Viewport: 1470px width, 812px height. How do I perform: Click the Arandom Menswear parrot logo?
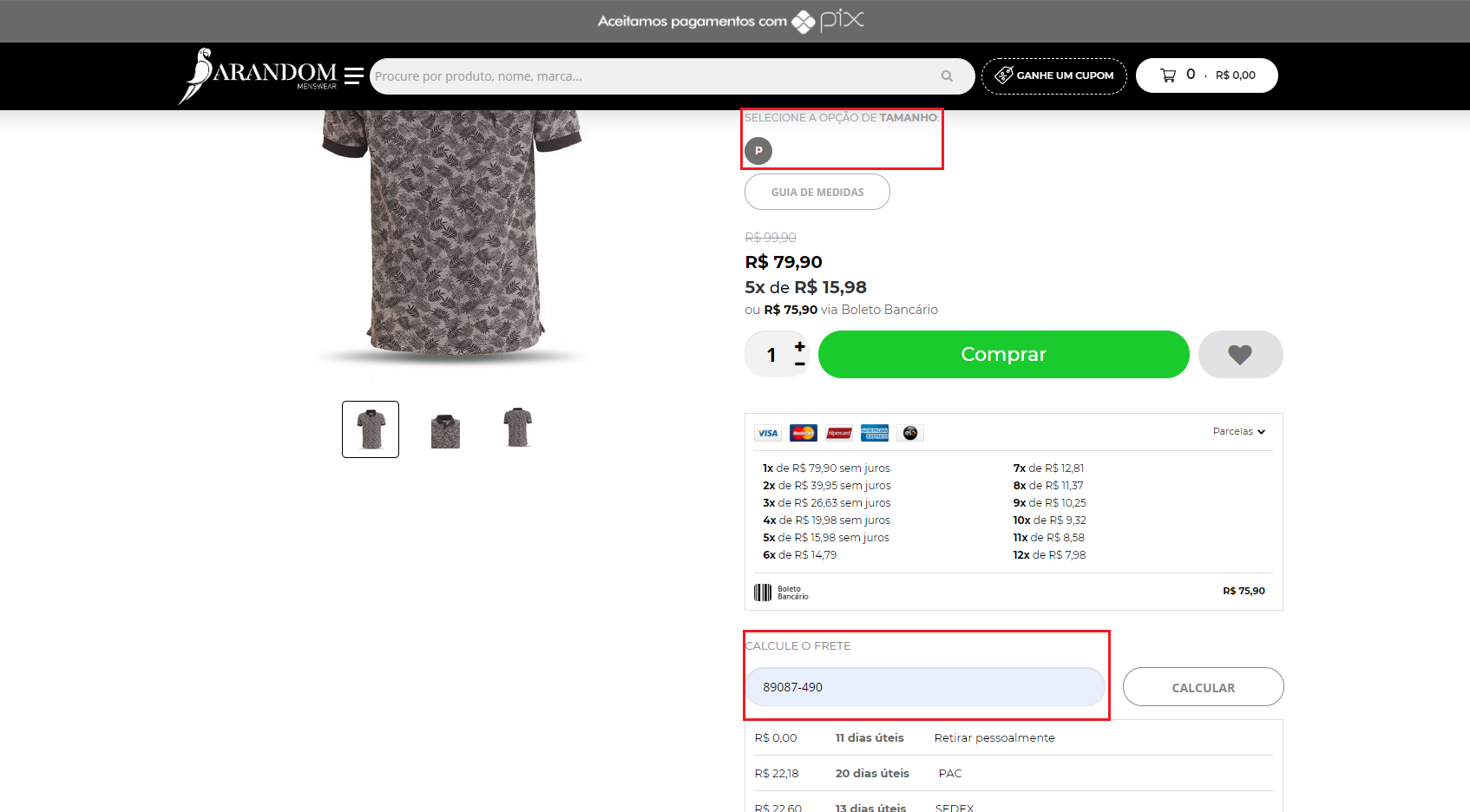[257, 75]
